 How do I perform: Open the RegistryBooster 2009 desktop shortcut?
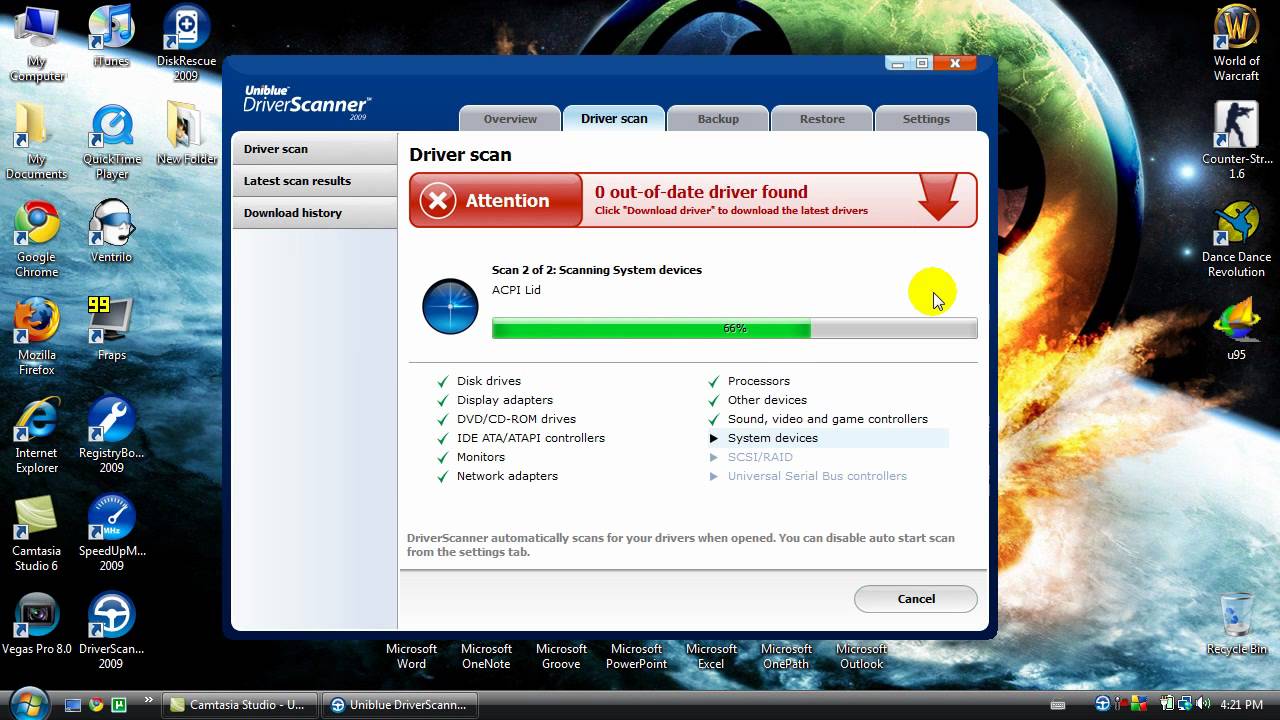pos(111,435)
